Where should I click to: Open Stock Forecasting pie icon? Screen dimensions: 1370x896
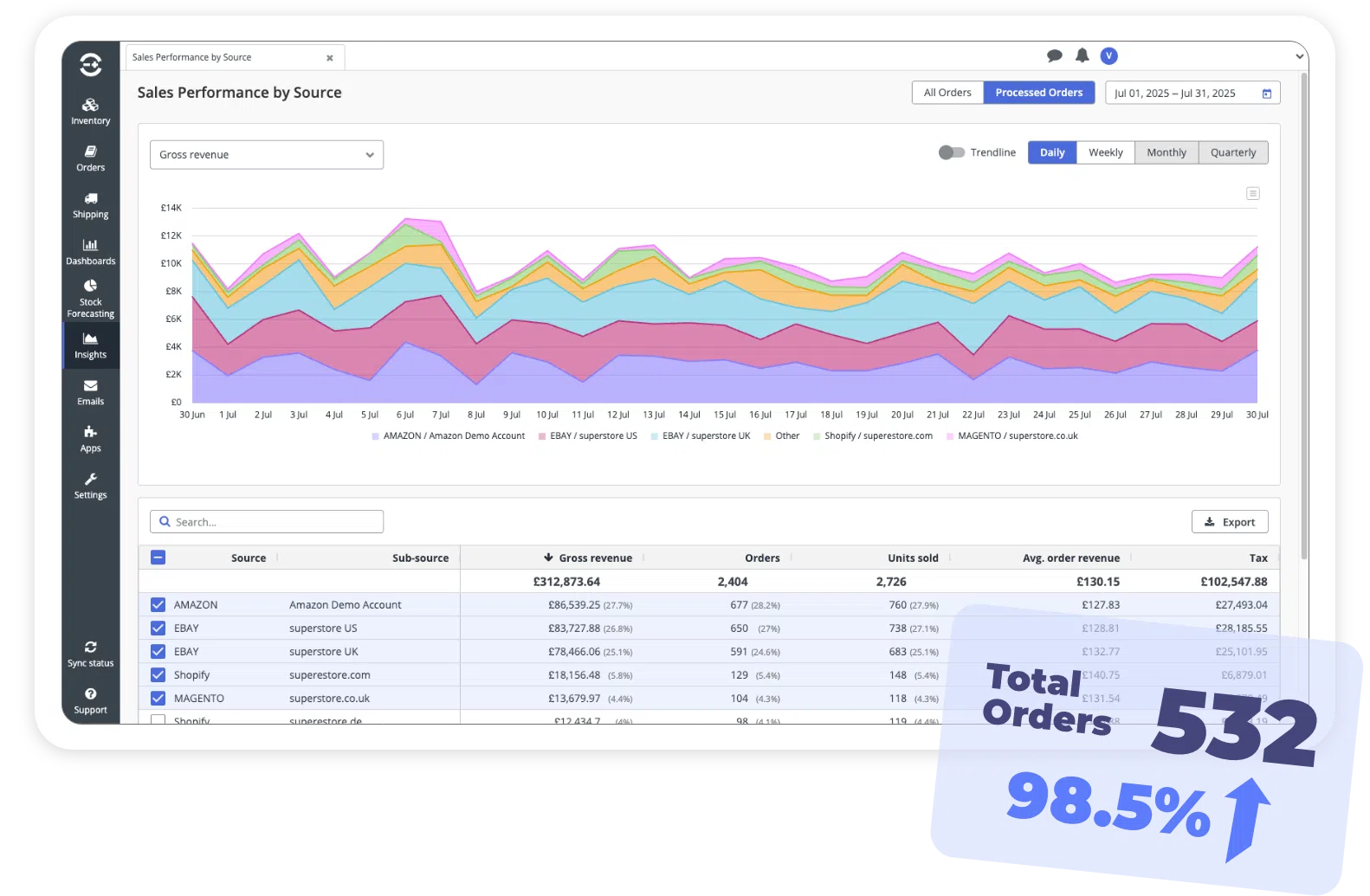click(x=90, y=287)
